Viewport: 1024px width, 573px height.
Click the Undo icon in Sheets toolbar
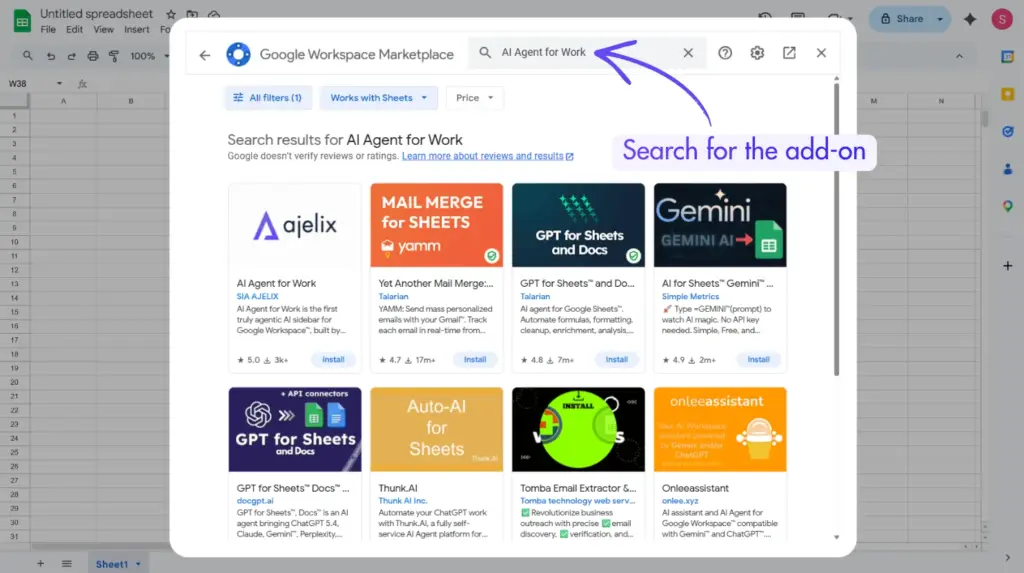pos(50,56)
